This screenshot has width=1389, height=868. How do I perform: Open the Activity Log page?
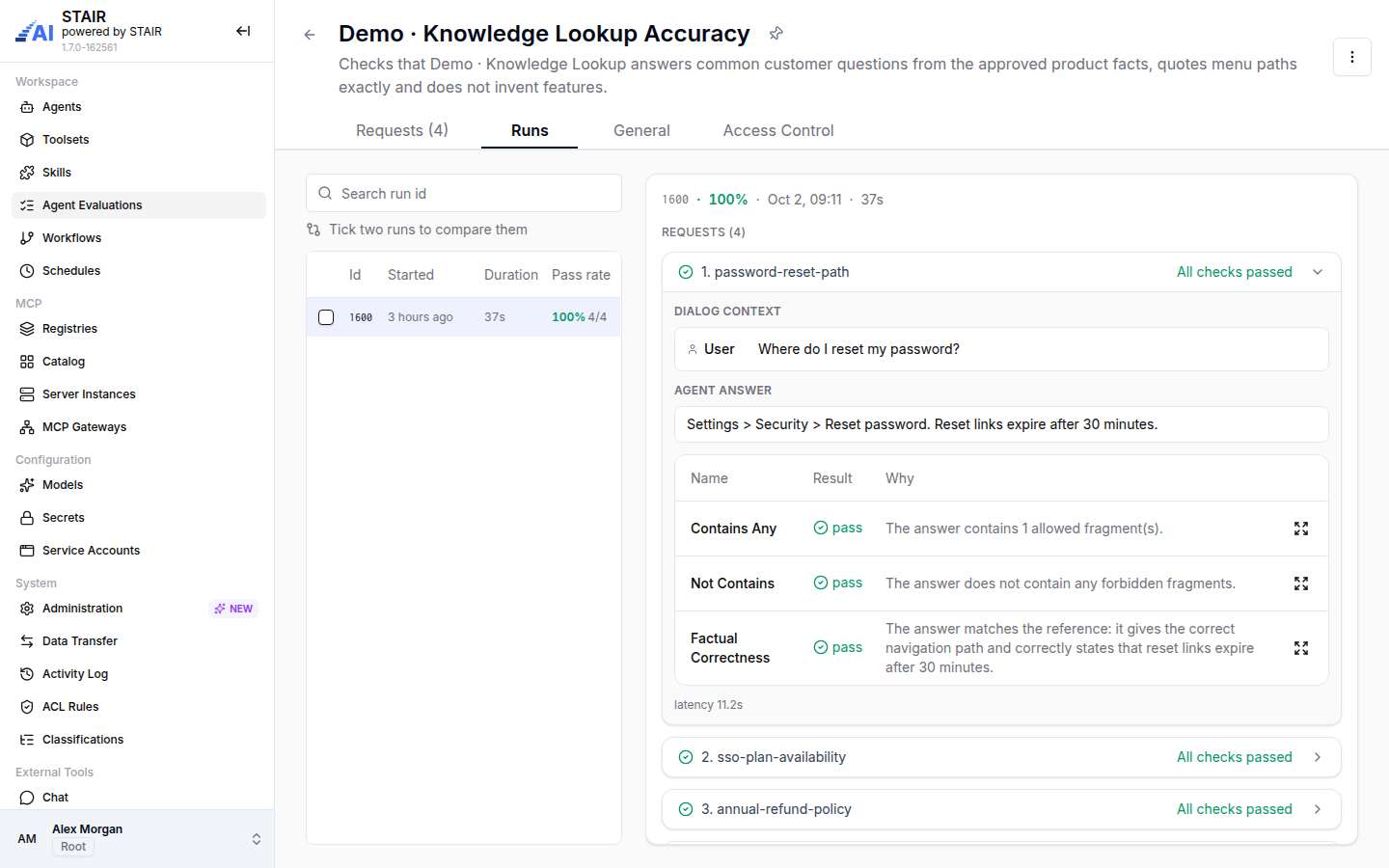[x=139, y=674]
